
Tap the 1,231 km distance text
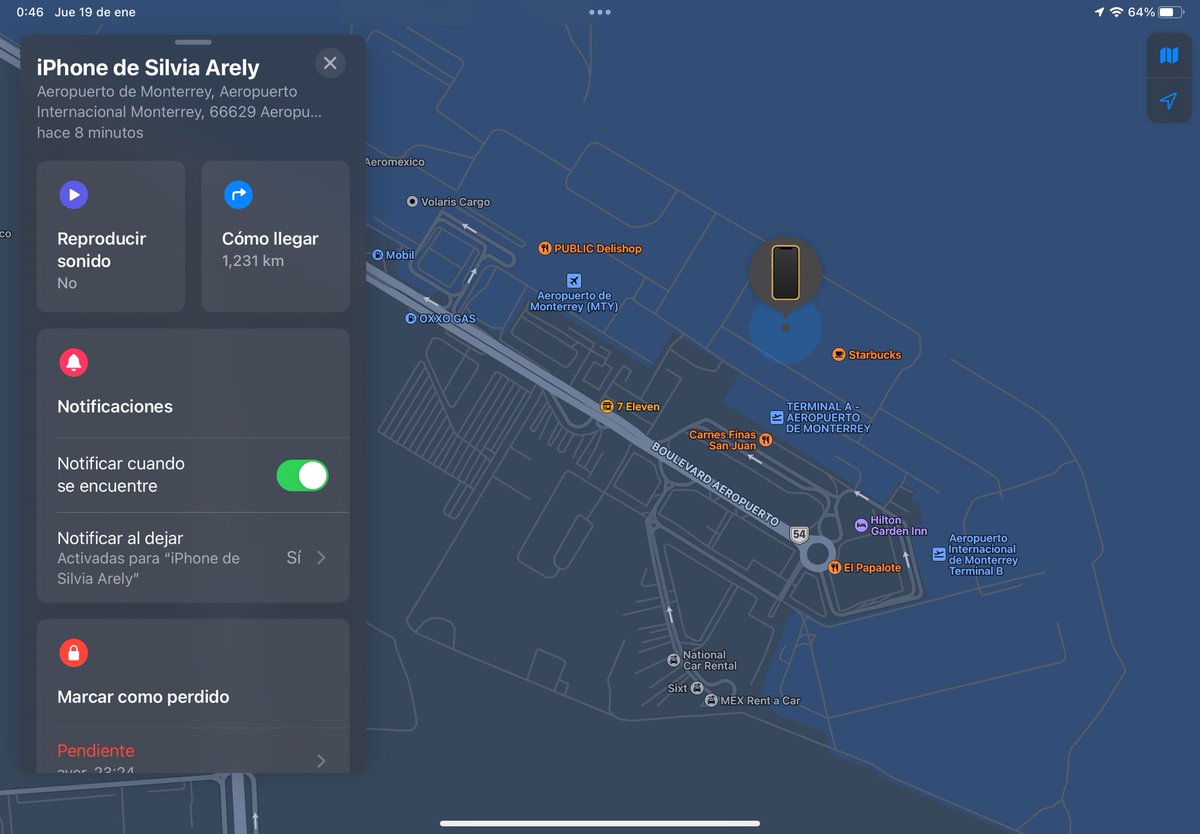253,261
